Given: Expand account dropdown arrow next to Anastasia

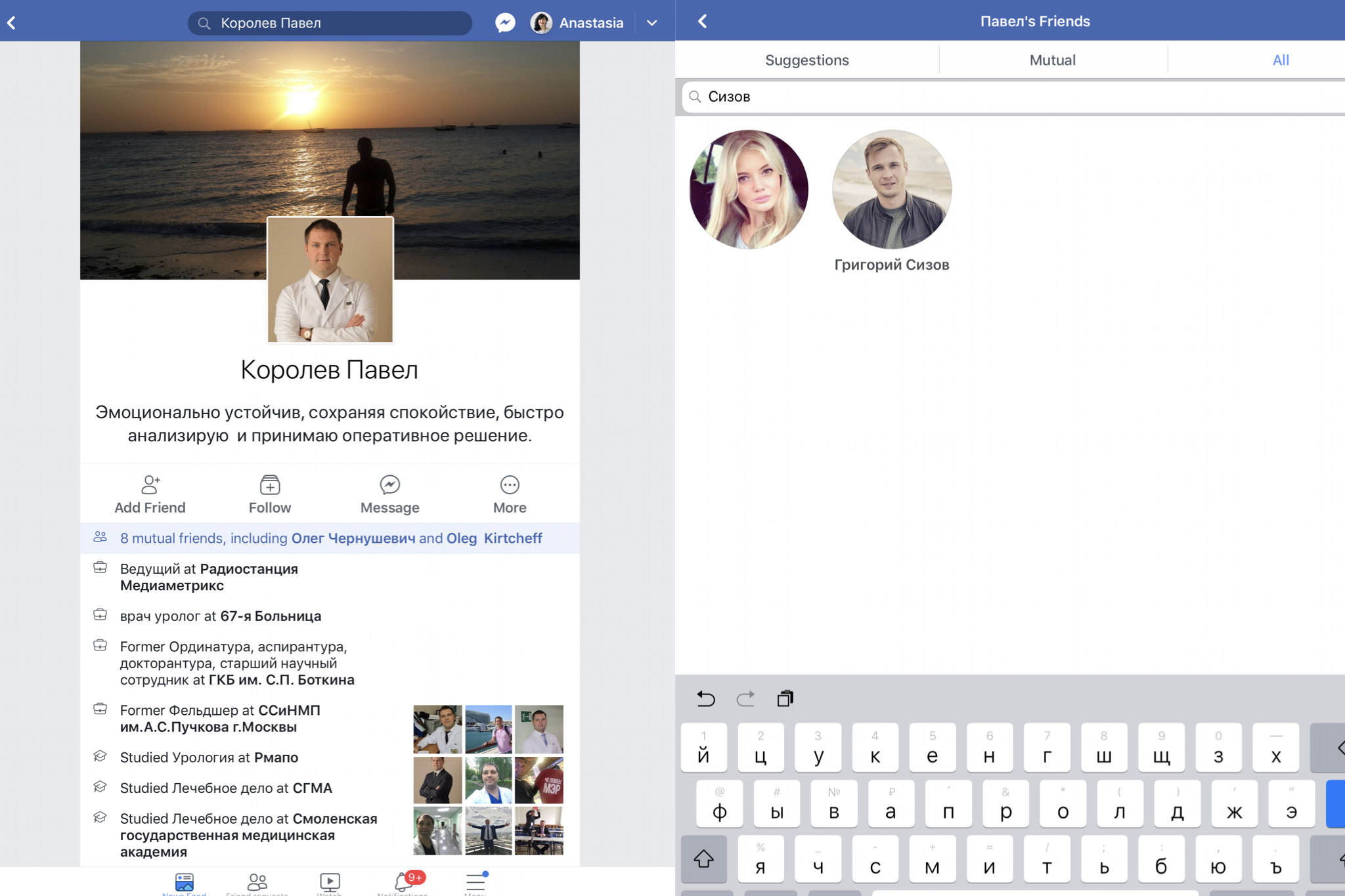Looking at the screenshot, I should pyautogui.click(x=651, y=23).
